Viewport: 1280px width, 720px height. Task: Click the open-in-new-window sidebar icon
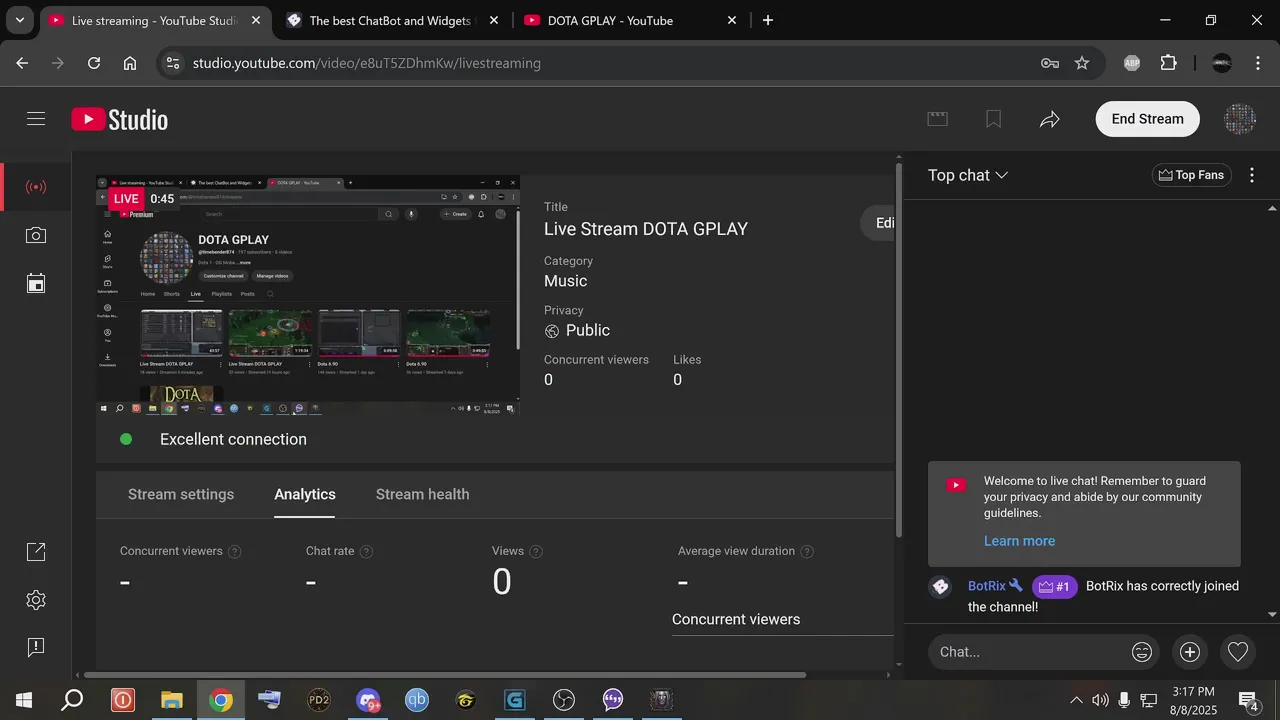point(36,552)
